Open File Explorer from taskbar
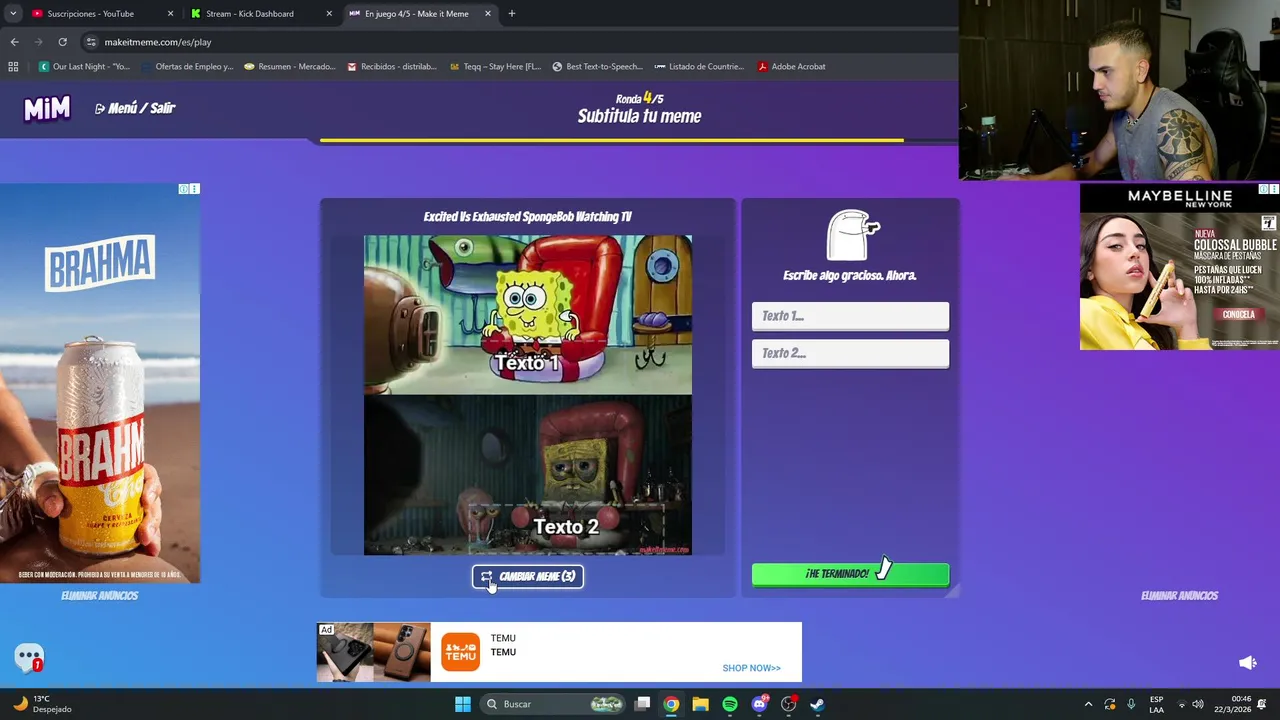1280x720 pixels. (x=700, y=704)
